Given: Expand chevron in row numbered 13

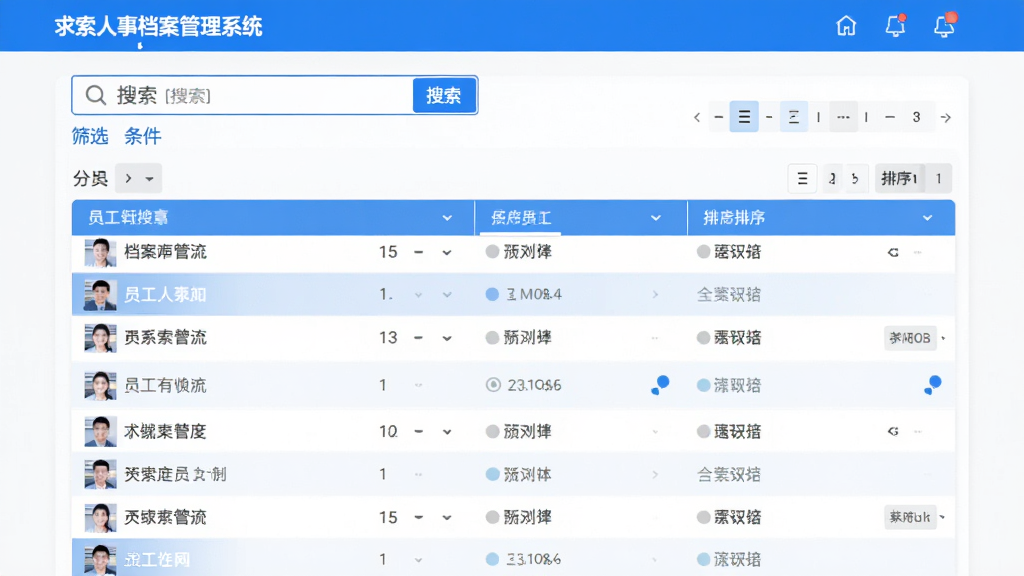Looking at the screenshot, I should pyautogui.click(x=447, y=338).
